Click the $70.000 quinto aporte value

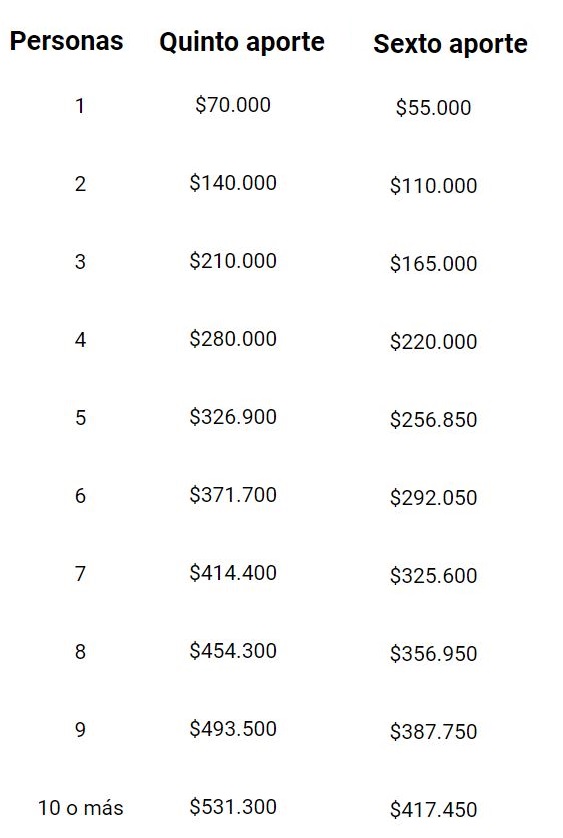[233, 105]
